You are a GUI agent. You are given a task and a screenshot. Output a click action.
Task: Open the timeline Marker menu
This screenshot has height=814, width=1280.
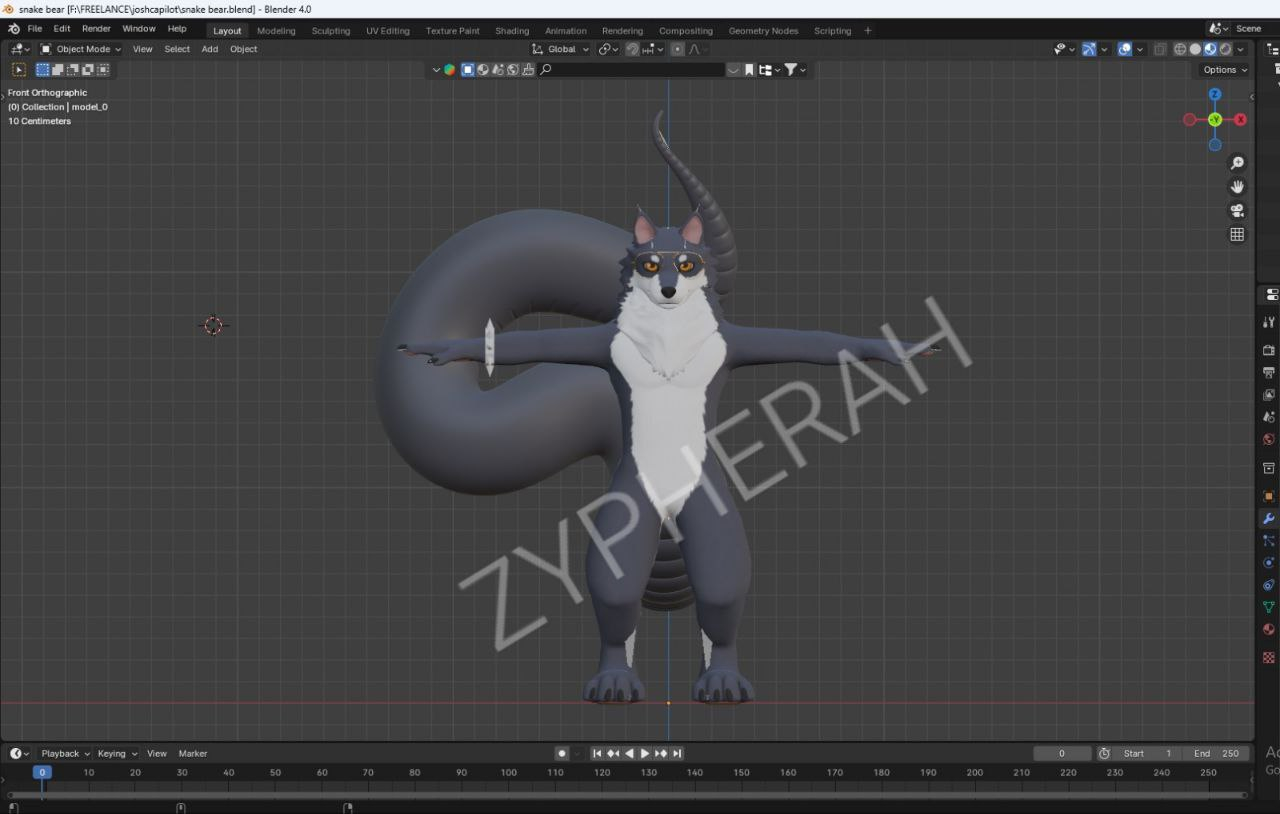coord(193,754)
